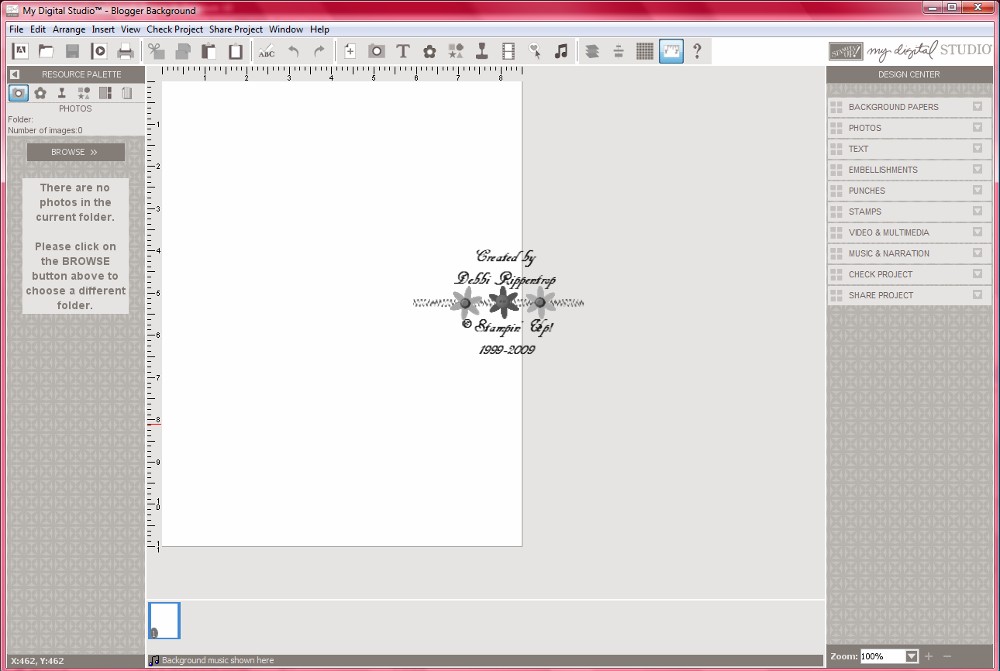This screenshot has height=671, width=1000.
Task: Open the View menu
Action: 130,29
